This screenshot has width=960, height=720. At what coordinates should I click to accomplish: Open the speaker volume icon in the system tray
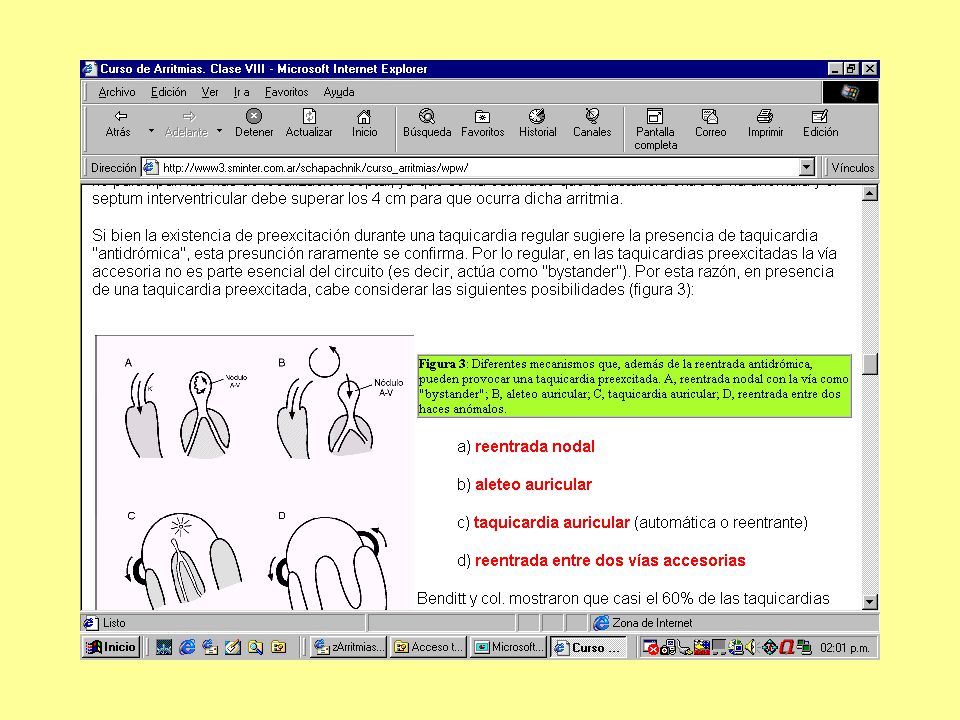click(x=751, y=647)
